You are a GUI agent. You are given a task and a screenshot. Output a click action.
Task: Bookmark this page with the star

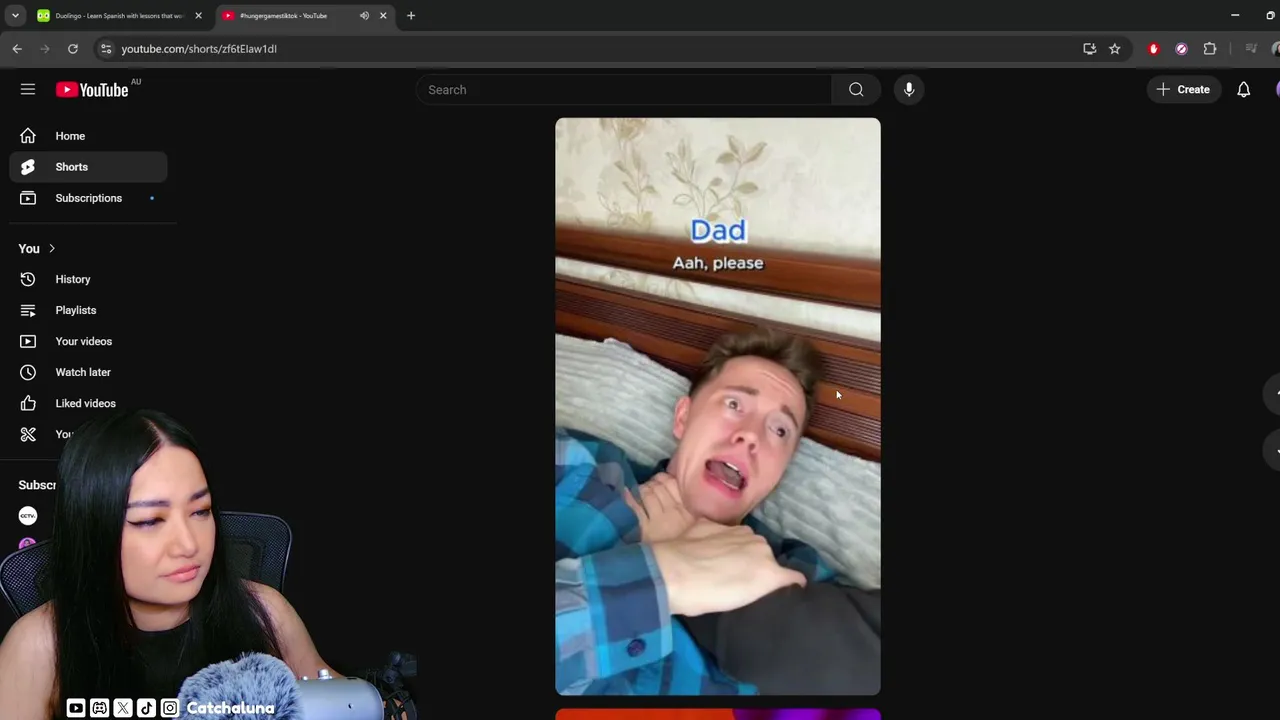coord(1115,48)
